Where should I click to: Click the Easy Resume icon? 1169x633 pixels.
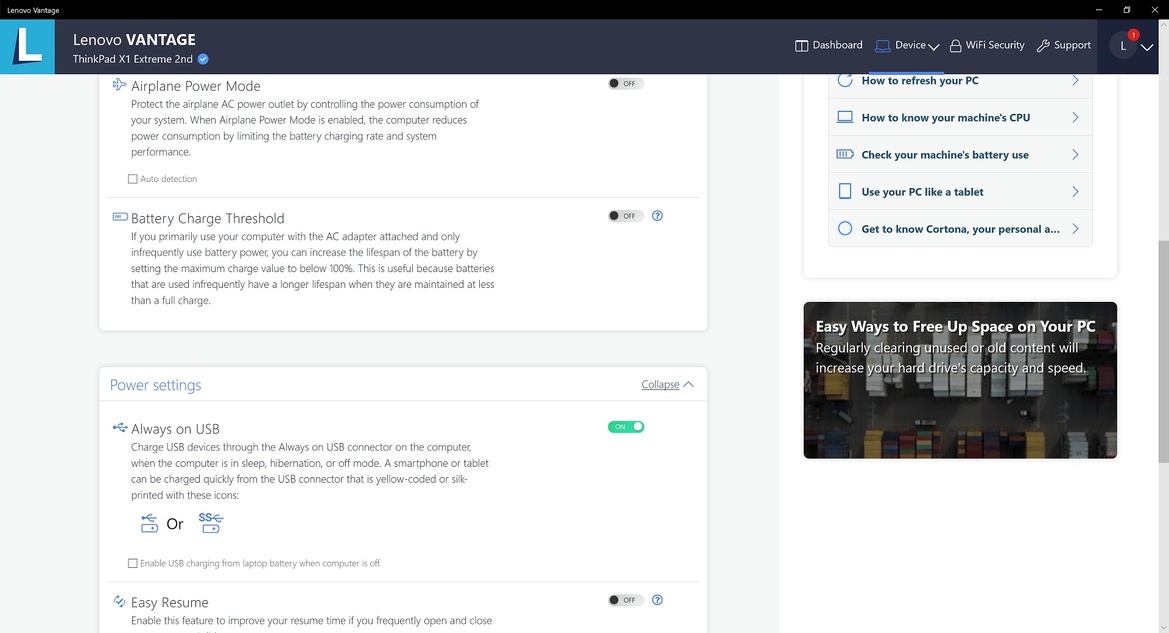[119, 601]
